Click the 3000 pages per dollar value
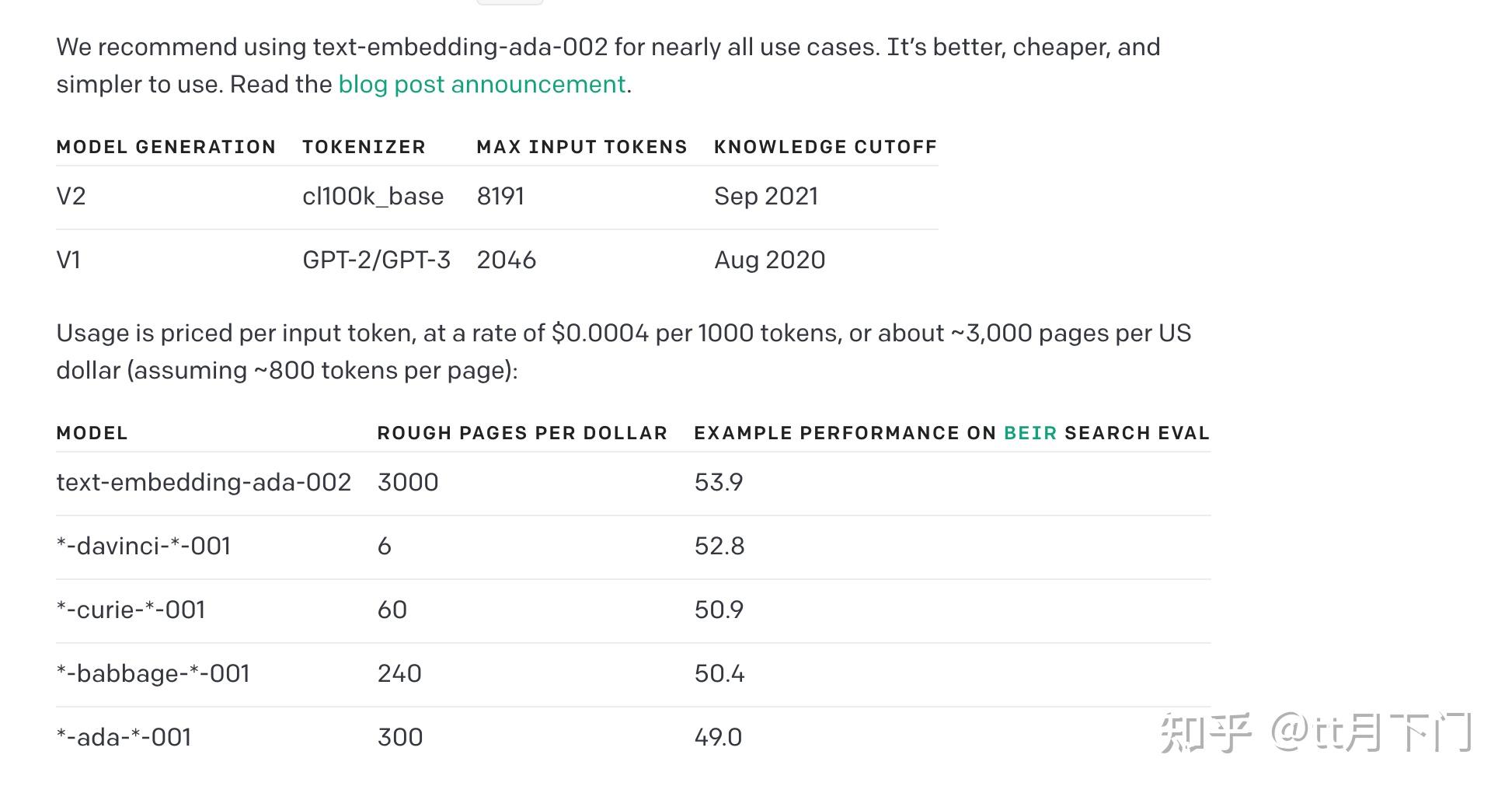The width and height of the screenshot is (1512, 793). (408, 482)
